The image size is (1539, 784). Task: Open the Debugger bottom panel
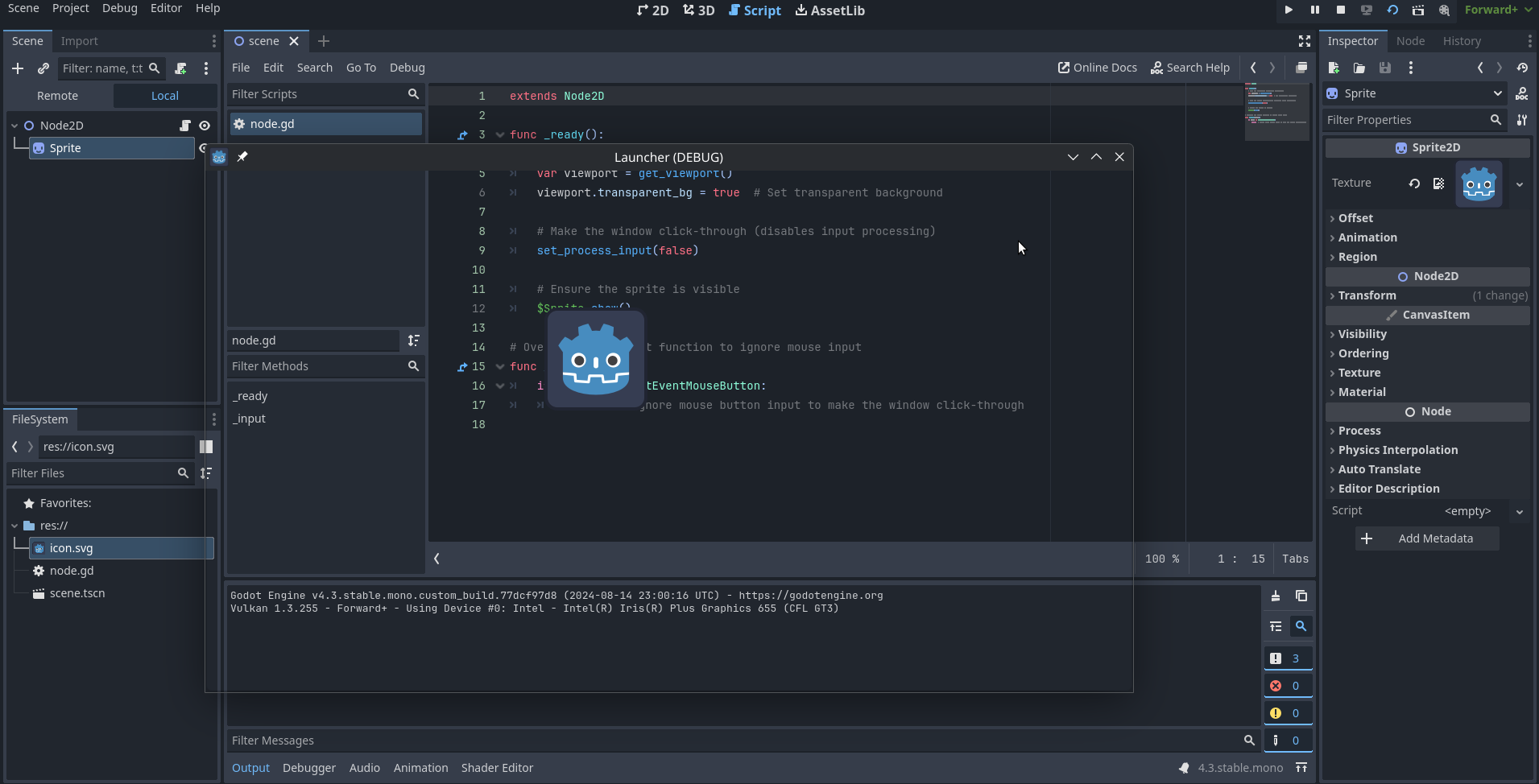309,768
